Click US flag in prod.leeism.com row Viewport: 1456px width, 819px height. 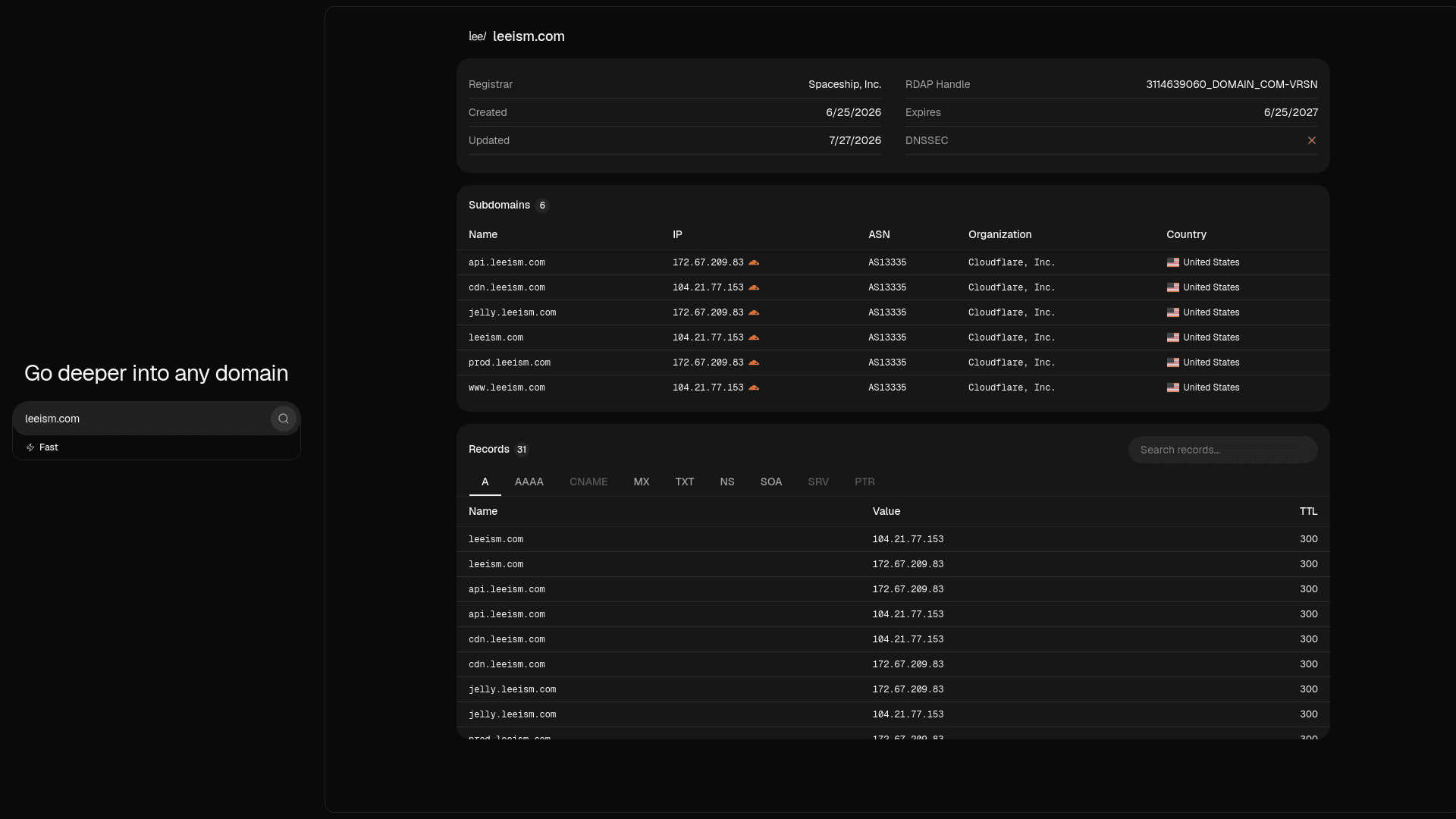click(1173, 362)
